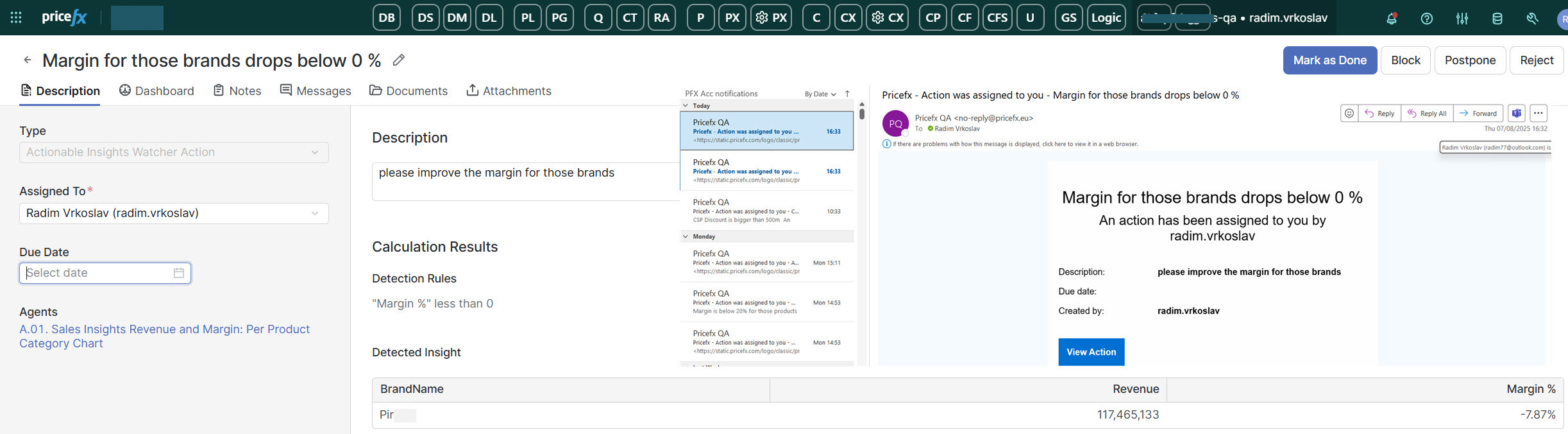Switch to the Dashboard tab
Viewport: 1568px width, 434px height.
tap(156, 91)
